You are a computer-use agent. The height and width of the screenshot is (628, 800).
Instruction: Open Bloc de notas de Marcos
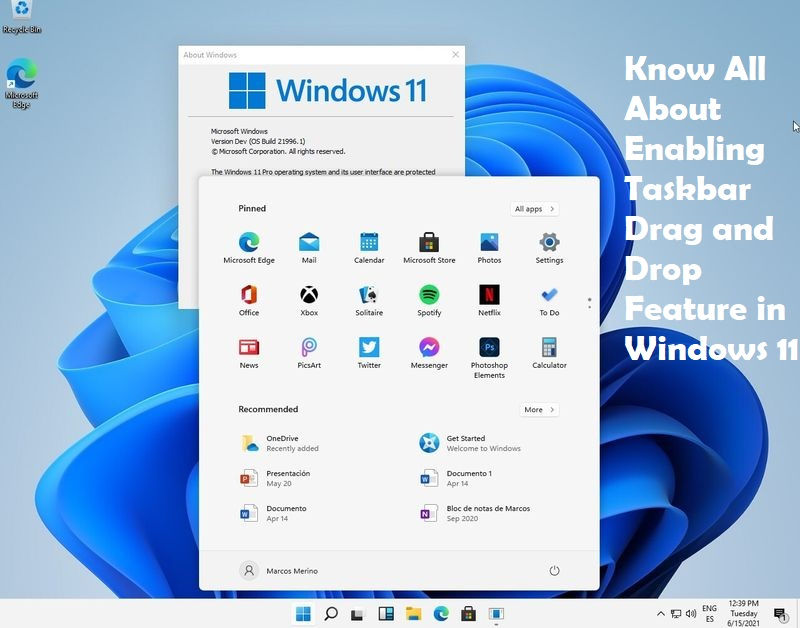tap(474, 513)
